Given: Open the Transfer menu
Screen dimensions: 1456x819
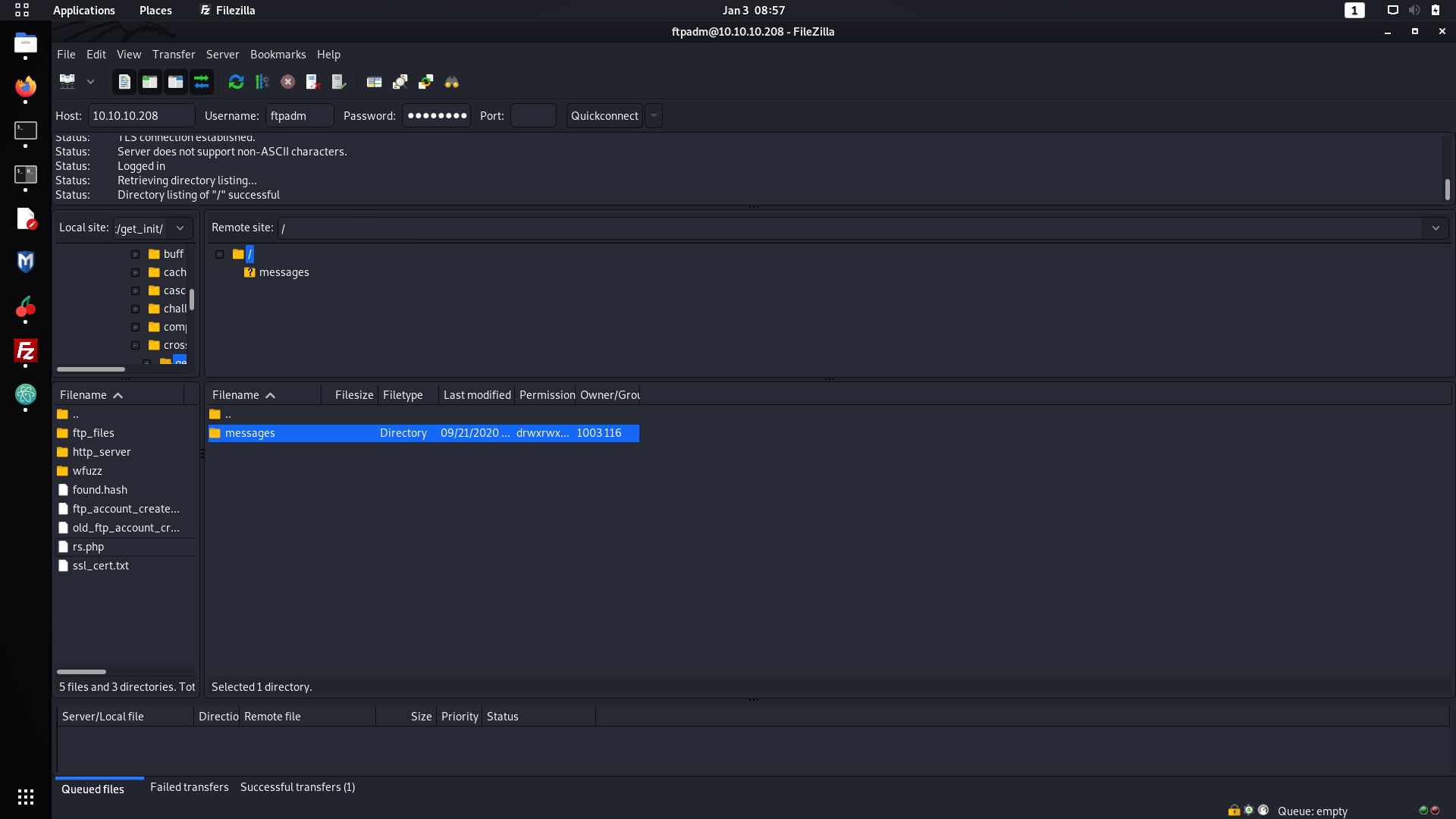Looking at the screenshot, I should (x=174, y=55).
